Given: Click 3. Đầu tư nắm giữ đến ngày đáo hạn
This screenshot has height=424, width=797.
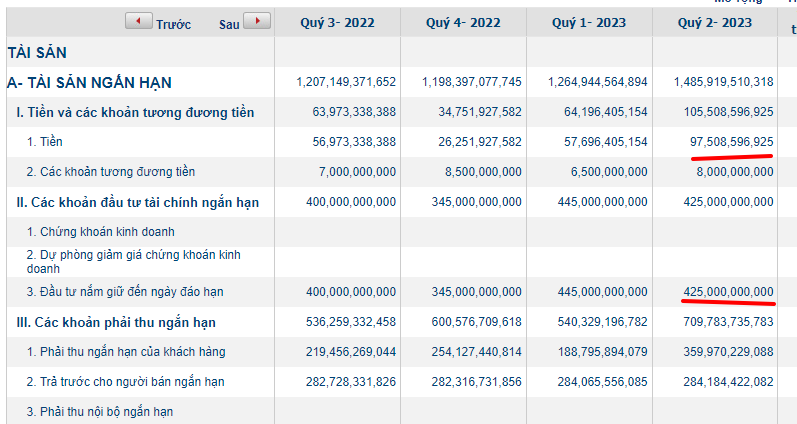Looking at the screenshot, I should (125, 292).
